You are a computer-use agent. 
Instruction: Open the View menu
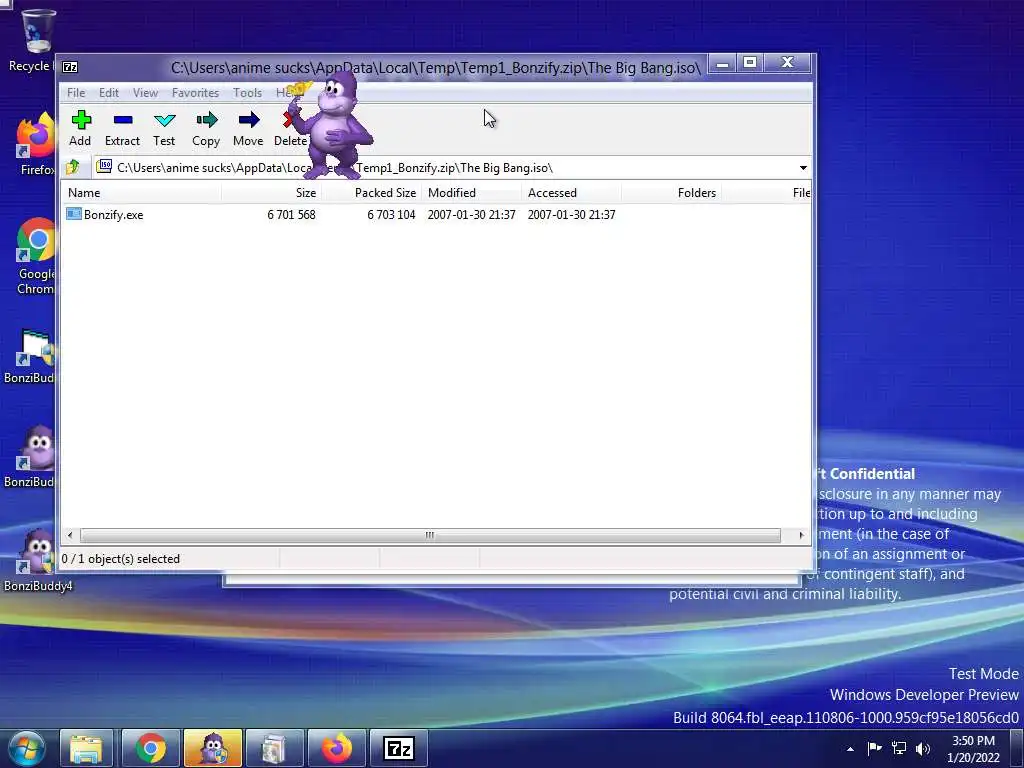point(145,93)
